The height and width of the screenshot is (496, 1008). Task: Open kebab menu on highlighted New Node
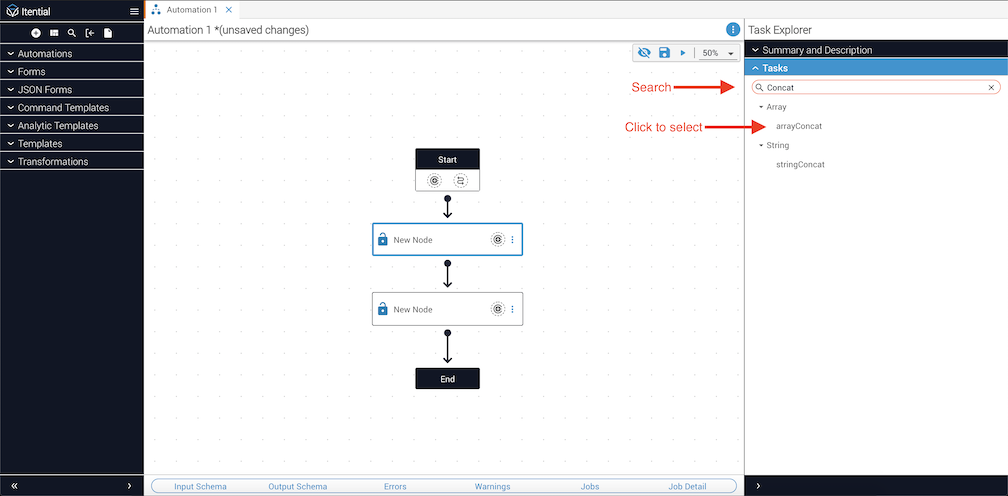512,240
